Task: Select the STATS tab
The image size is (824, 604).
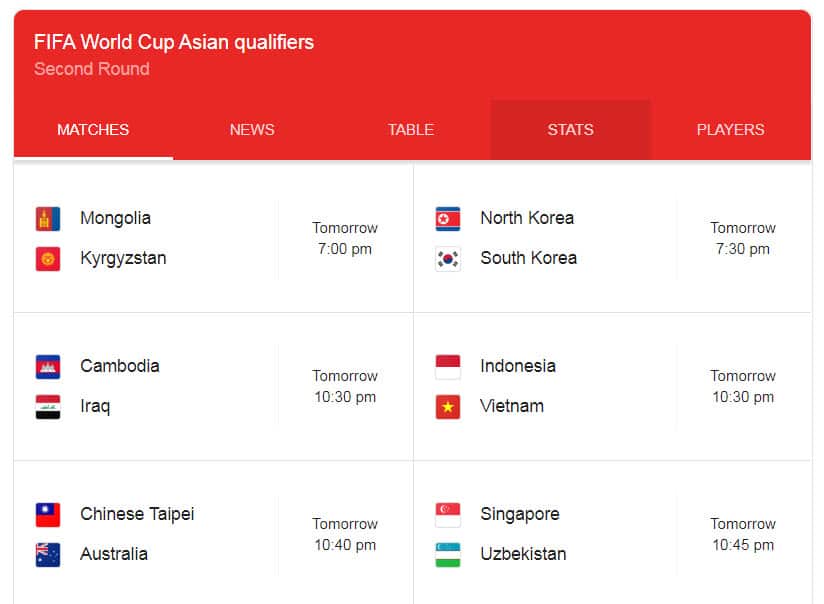Action: [569, 129]
